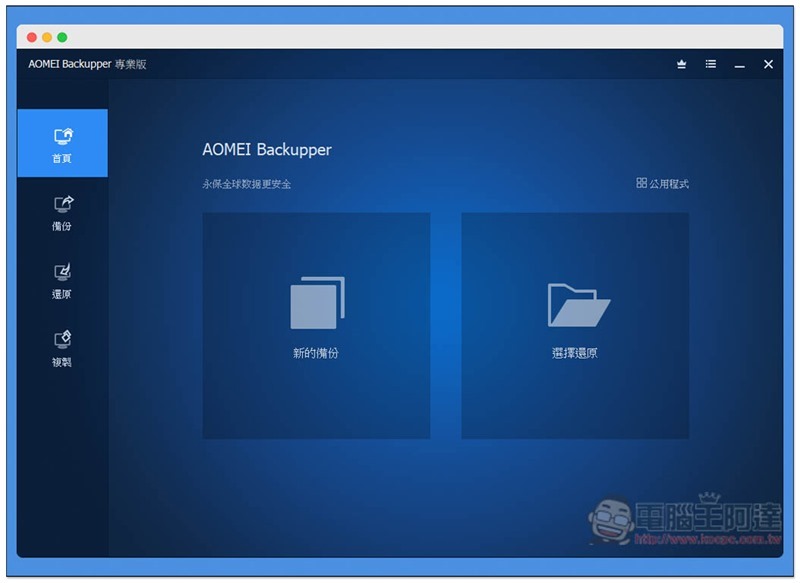Open the hamburger menu icon at top right
This screenshot has height=583, width=800.
pyautogui.click(x=710, y=64)
